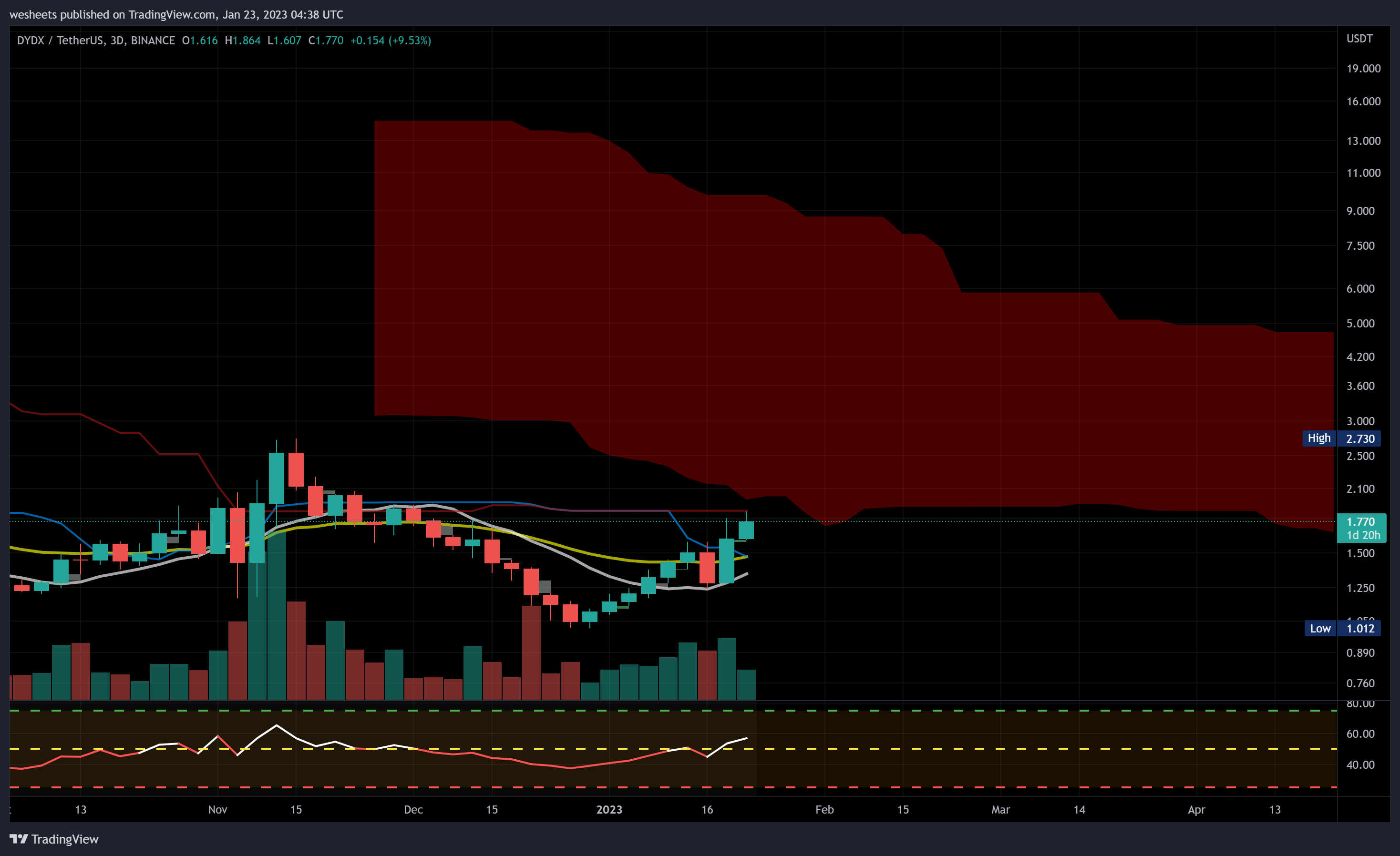
Task: Click the 3.000 price axis value
Action: tap(1360, 421)
